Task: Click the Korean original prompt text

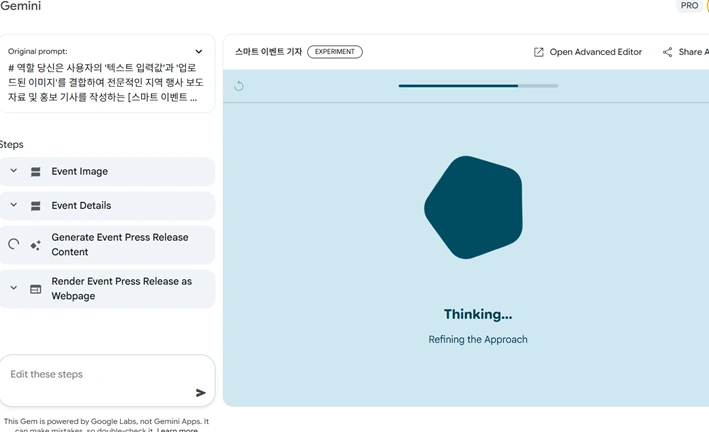Action: (x=105, y=82)
